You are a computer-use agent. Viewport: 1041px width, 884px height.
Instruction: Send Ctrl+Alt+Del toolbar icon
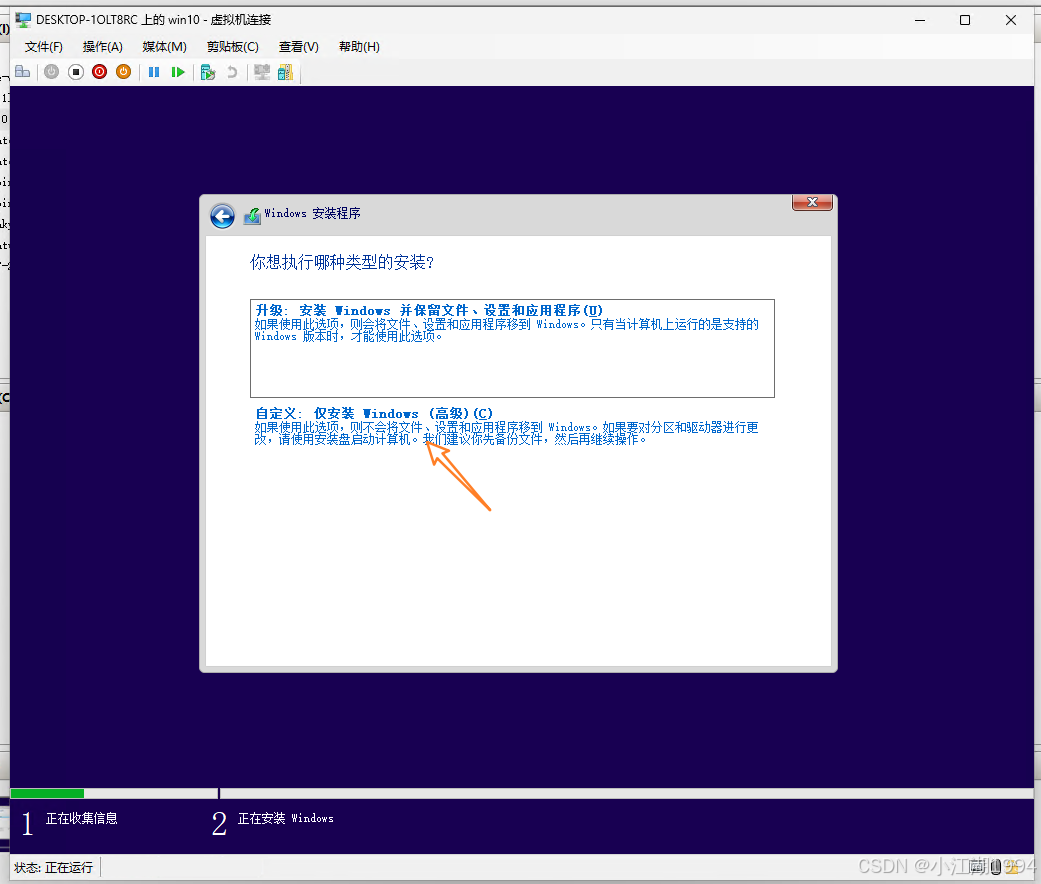coord(23,72)
